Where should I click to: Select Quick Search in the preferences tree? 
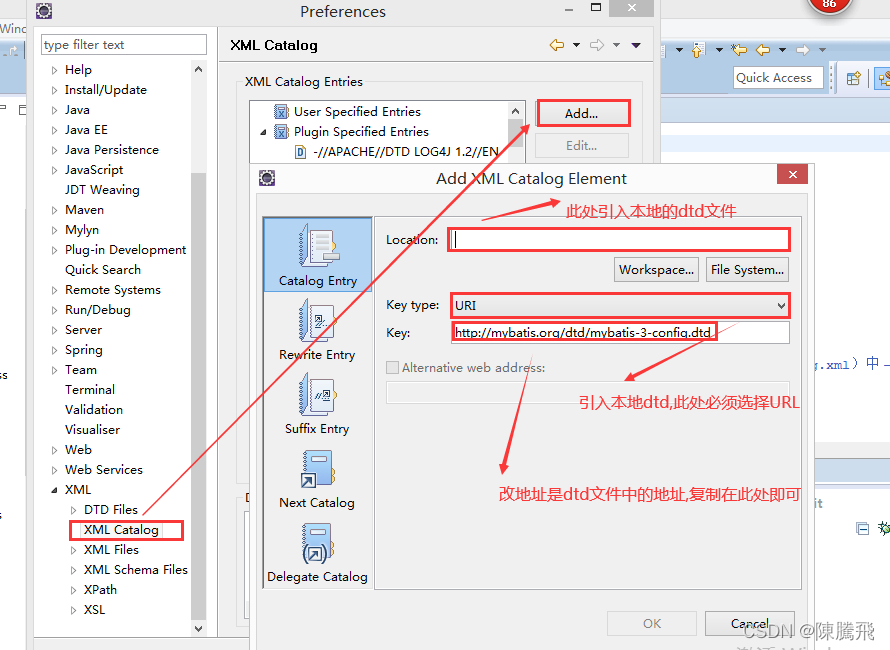pos(103,270)
